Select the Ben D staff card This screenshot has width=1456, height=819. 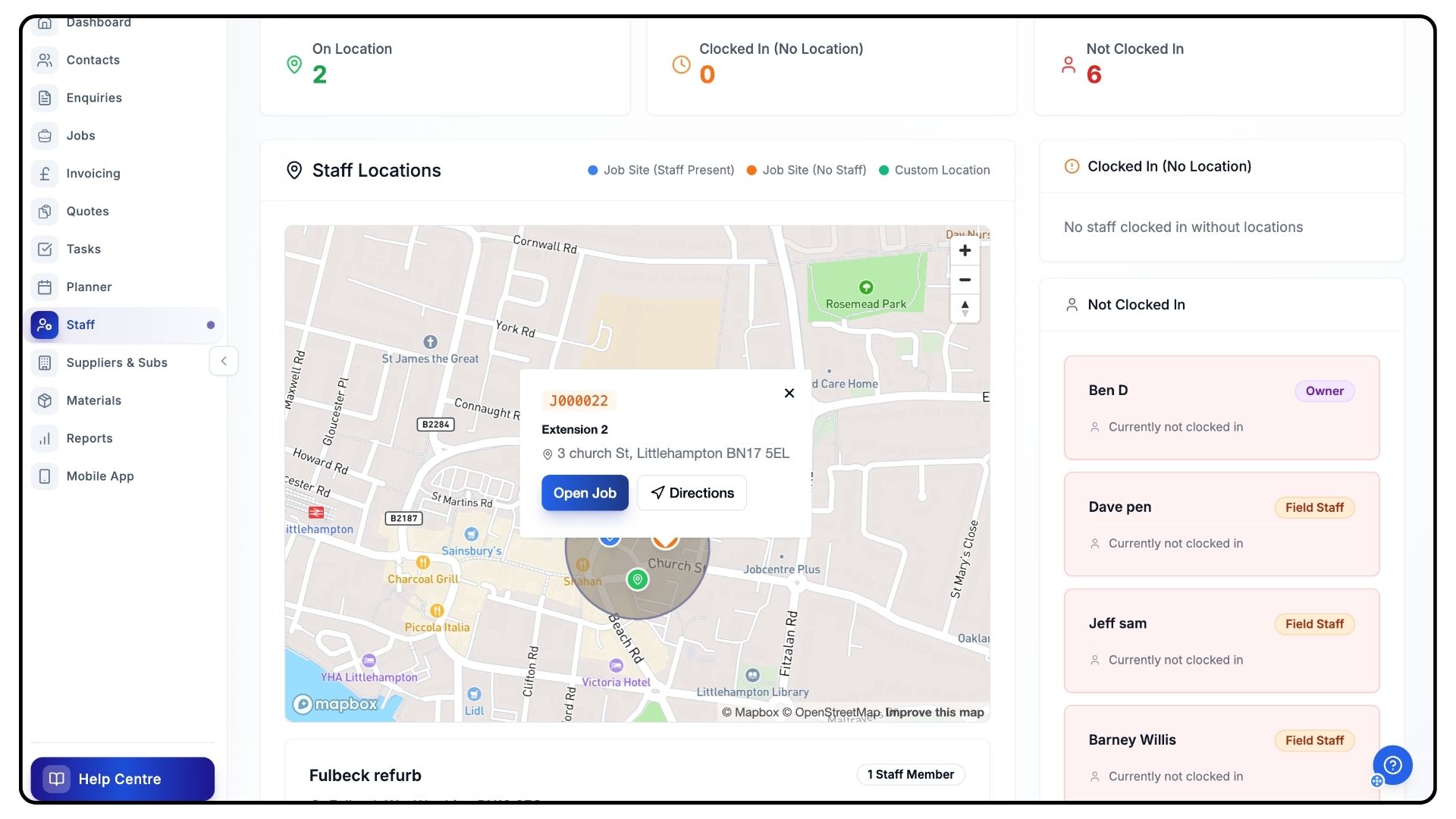(1221, 407)
